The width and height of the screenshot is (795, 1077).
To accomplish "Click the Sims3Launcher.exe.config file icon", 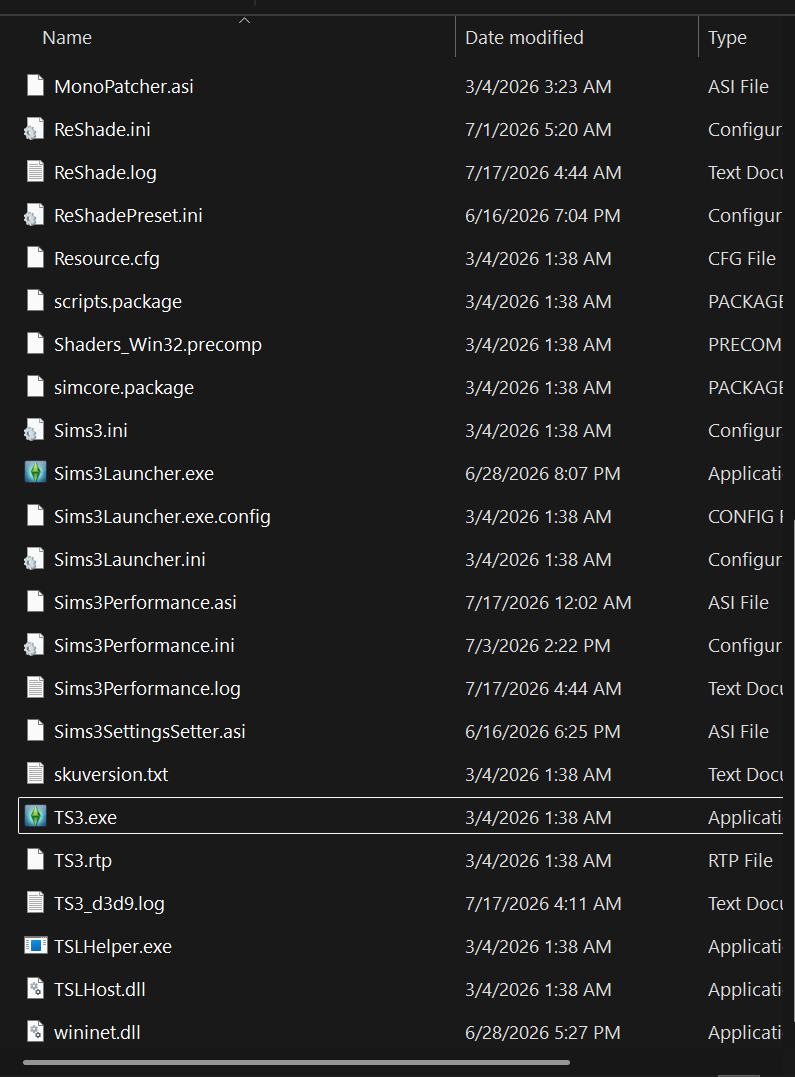I will click(x=35, y=516).
